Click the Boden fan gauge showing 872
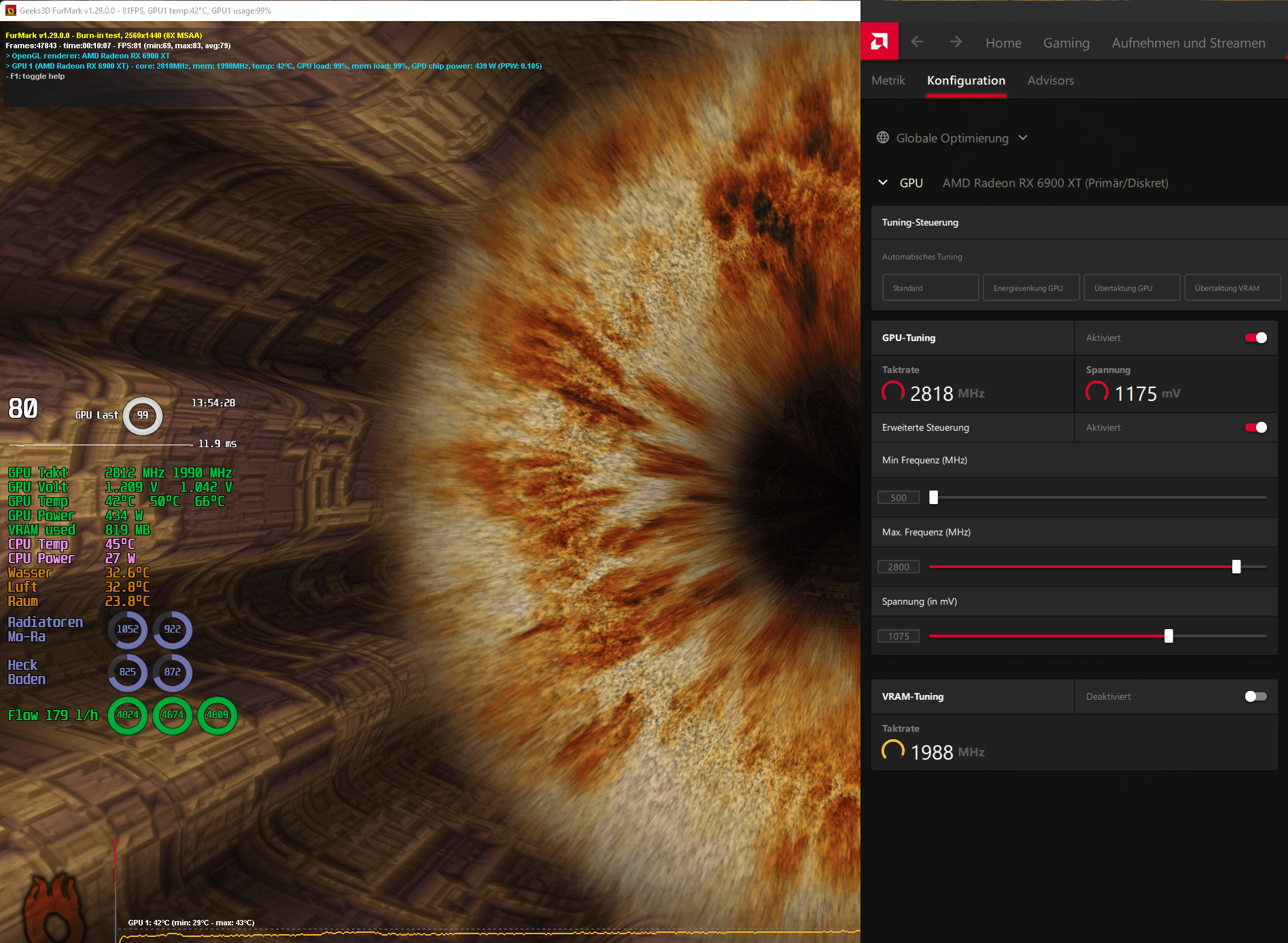Image resolution: width=1288 pixels, height=943 pixels. (x=173, y=672)
